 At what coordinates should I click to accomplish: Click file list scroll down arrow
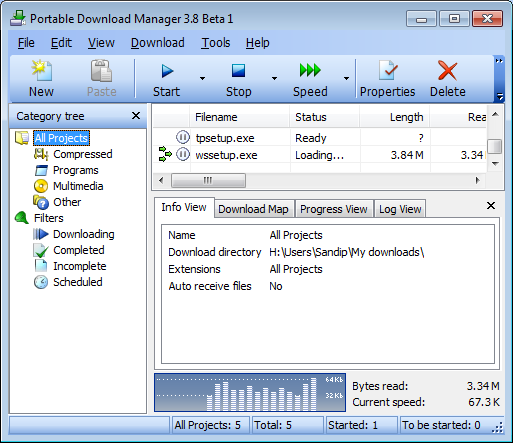pos(495,164)
